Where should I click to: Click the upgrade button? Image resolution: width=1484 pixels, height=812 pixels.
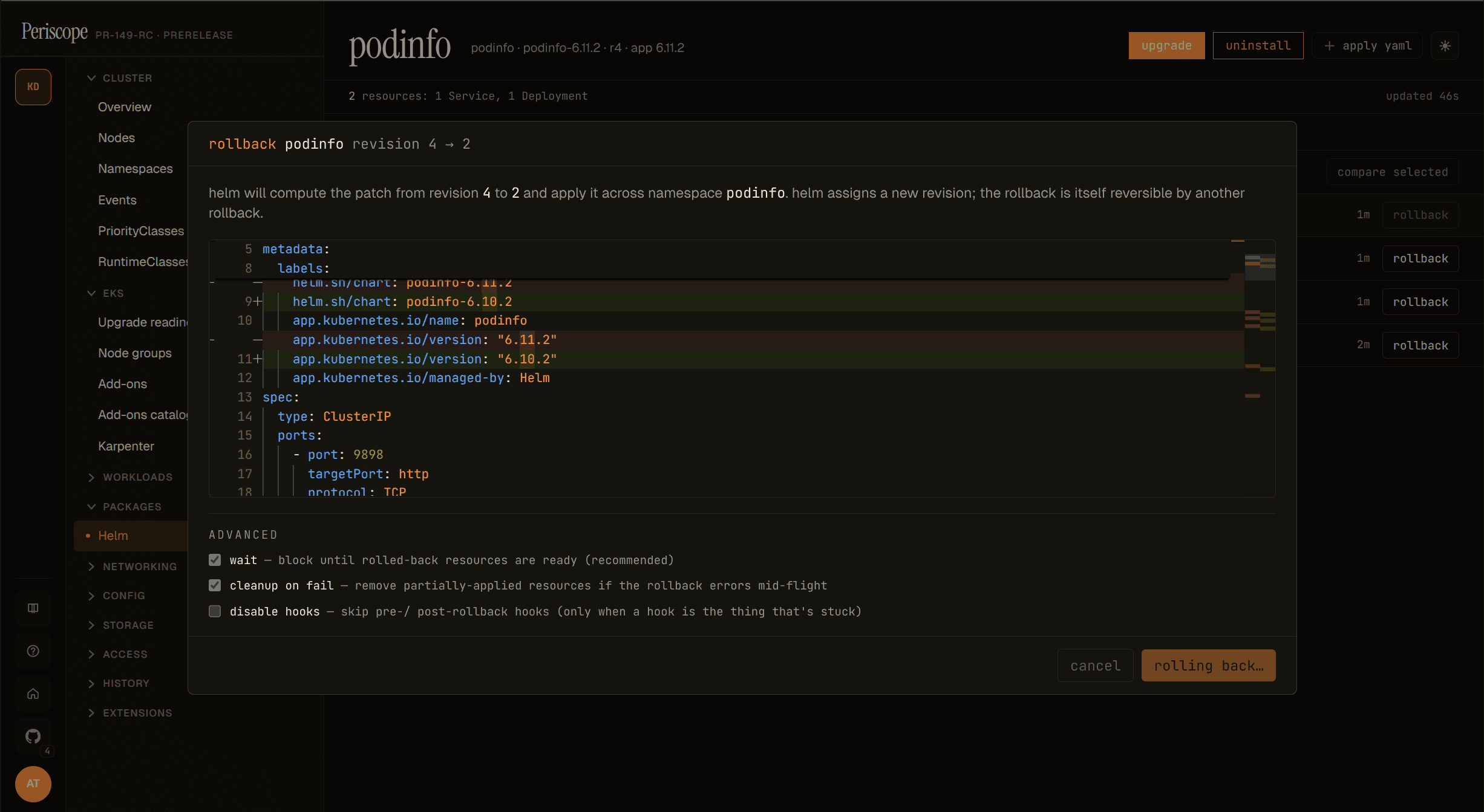click(1166, 46)
